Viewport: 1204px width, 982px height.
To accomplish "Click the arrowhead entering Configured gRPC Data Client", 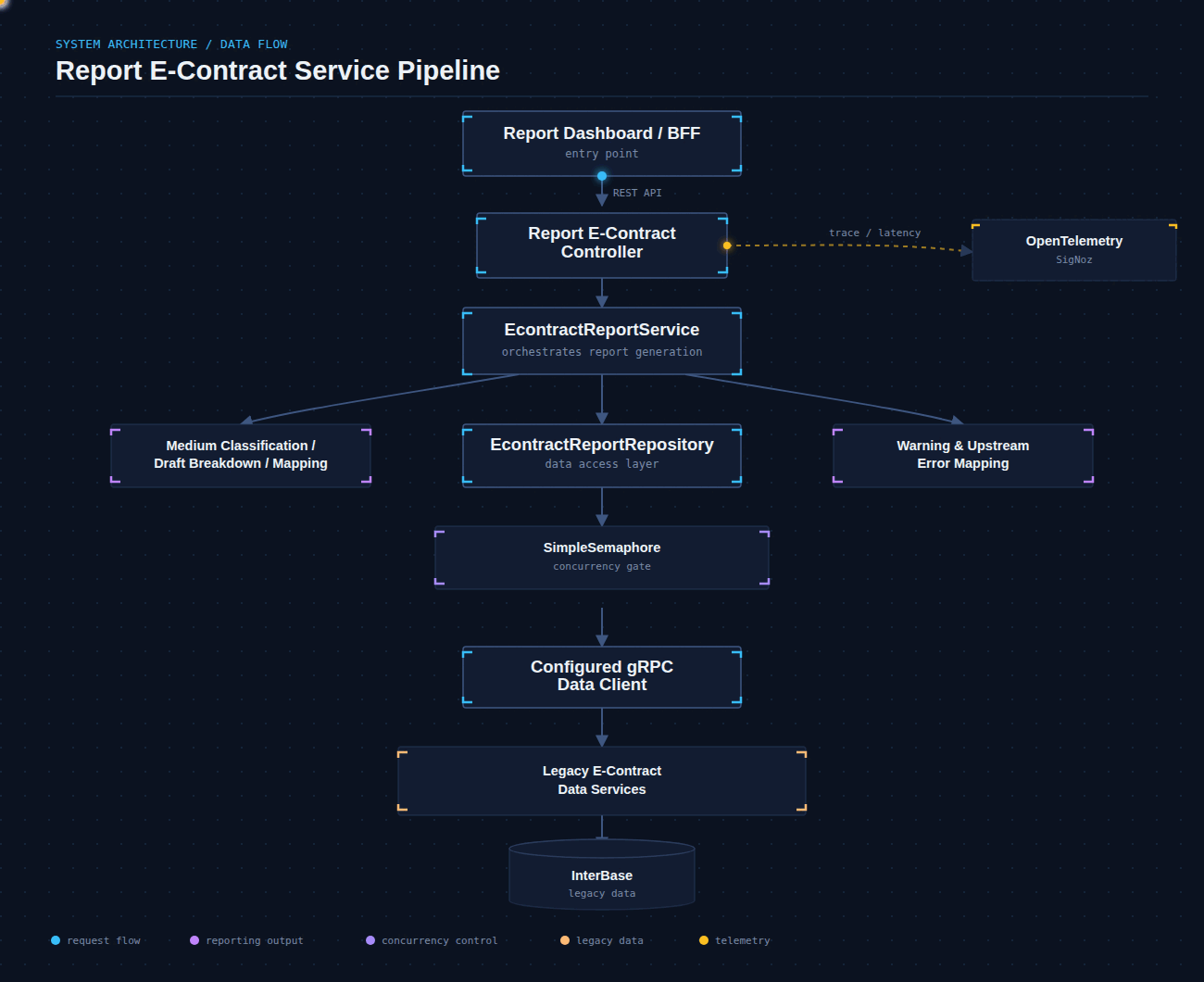I will point(602,640).
